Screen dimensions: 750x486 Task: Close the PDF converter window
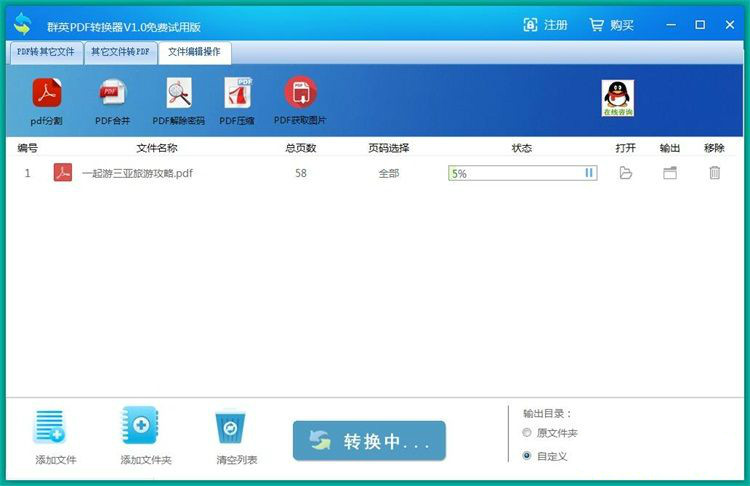click(729, 25)
